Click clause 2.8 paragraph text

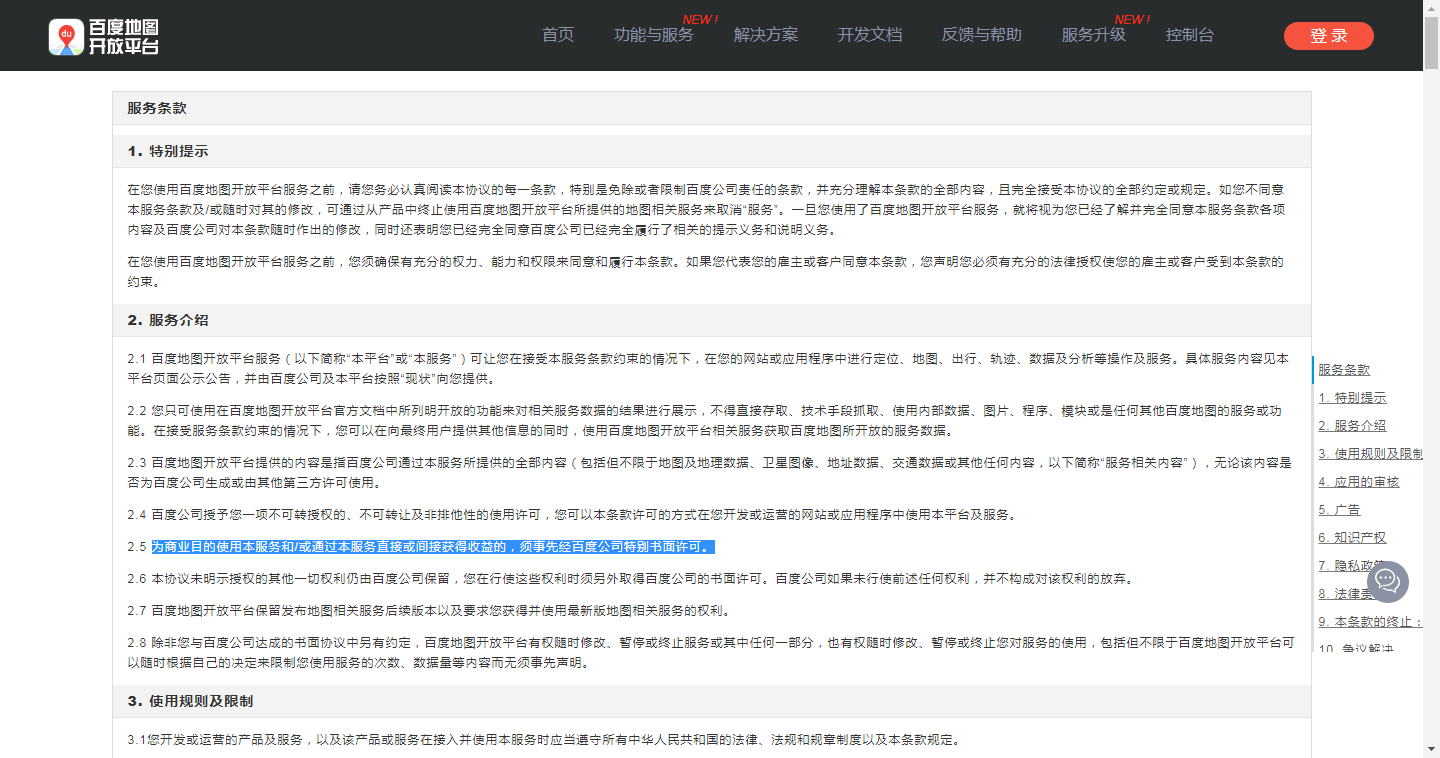pos(711,653)
